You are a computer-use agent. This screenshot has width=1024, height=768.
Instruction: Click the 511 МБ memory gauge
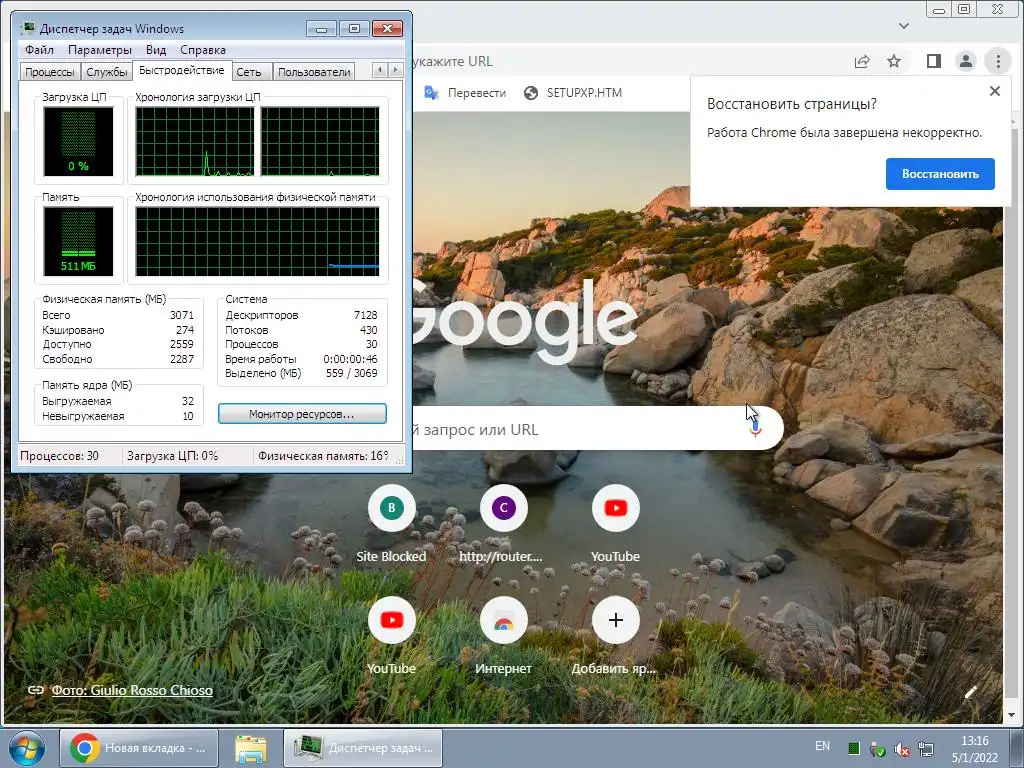(78, 242)
